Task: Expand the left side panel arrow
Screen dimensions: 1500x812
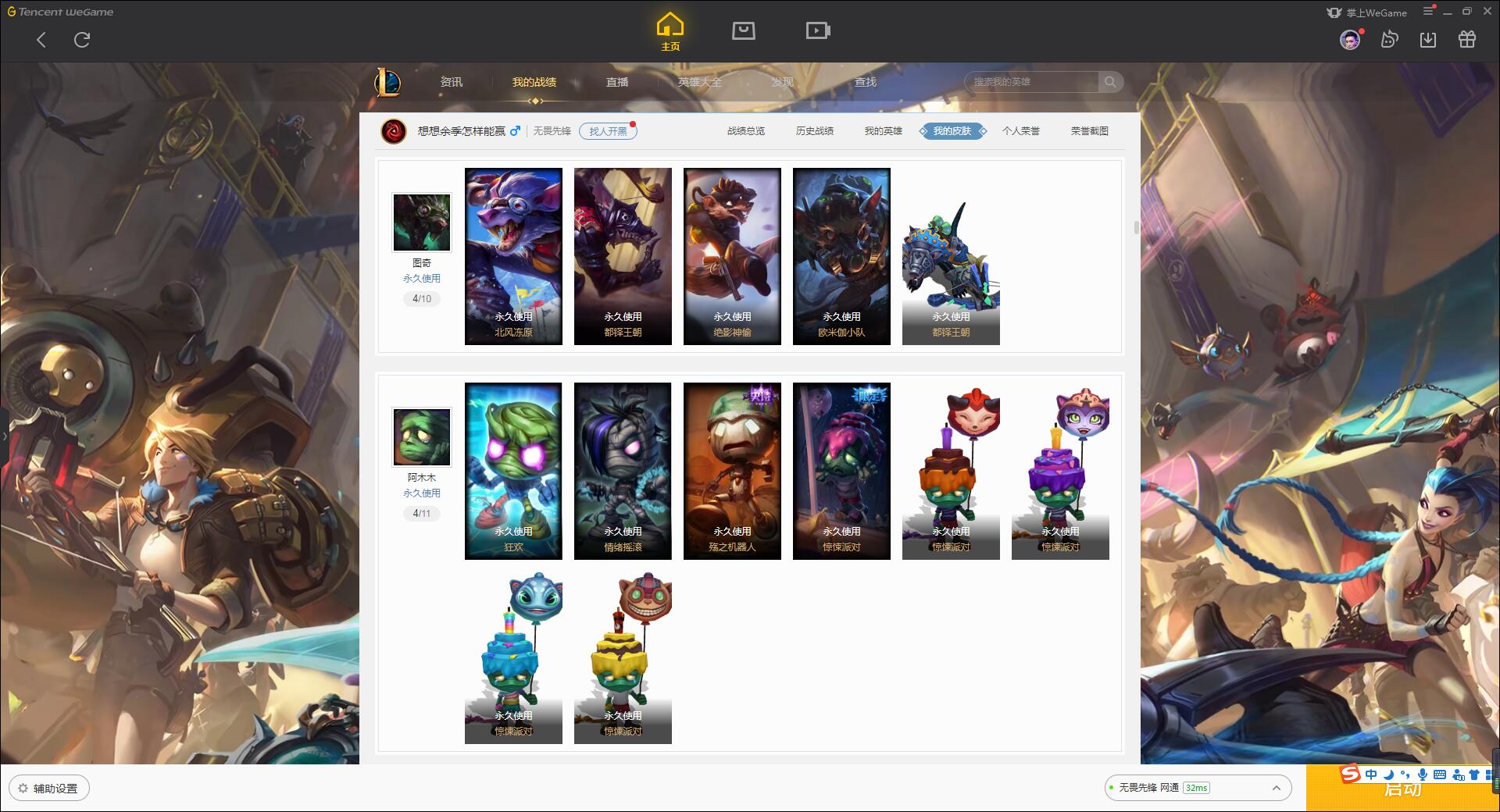Action: coord(4,436)
